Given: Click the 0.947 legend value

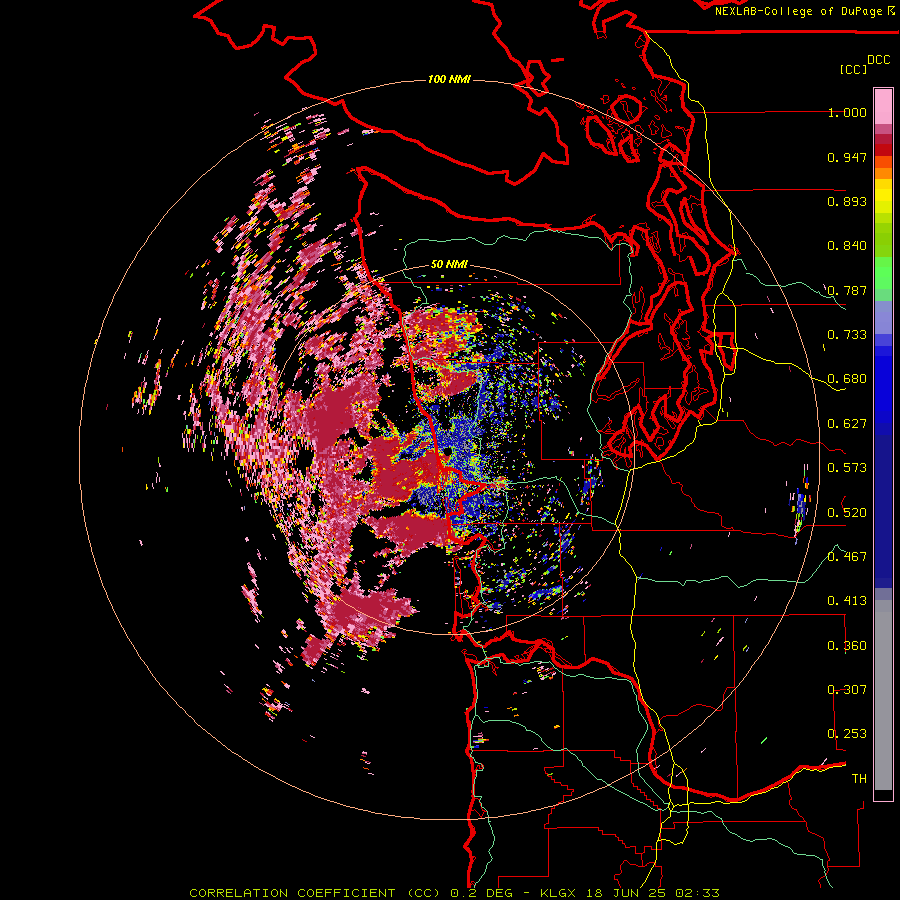Looking at the screenshot, I should pyautogui.click(x=847, y=157).
